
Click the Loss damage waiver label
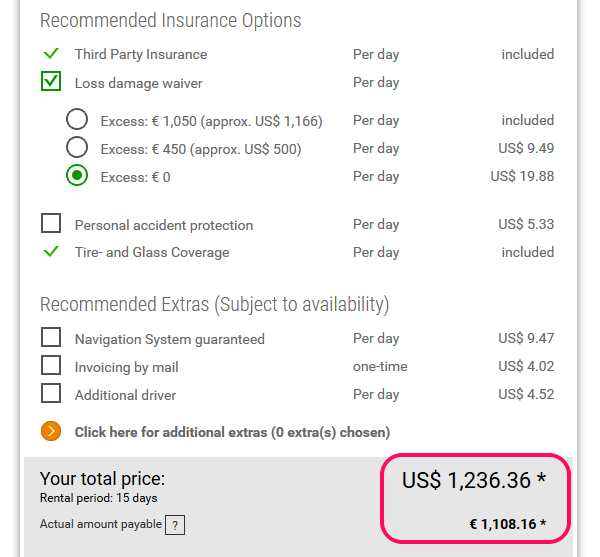pyautogui.click(x=139, y=83)
